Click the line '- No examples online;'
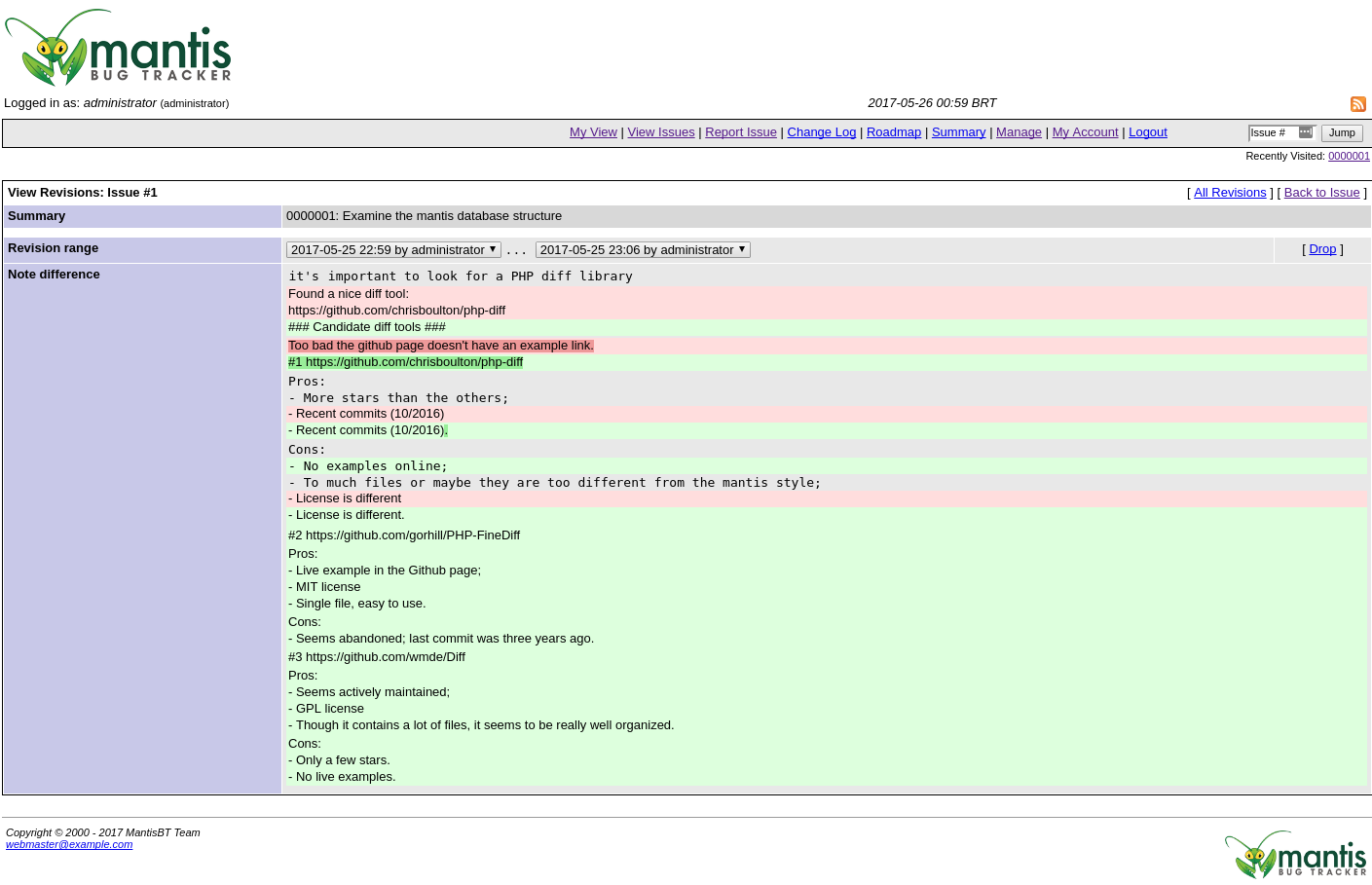 368,466
